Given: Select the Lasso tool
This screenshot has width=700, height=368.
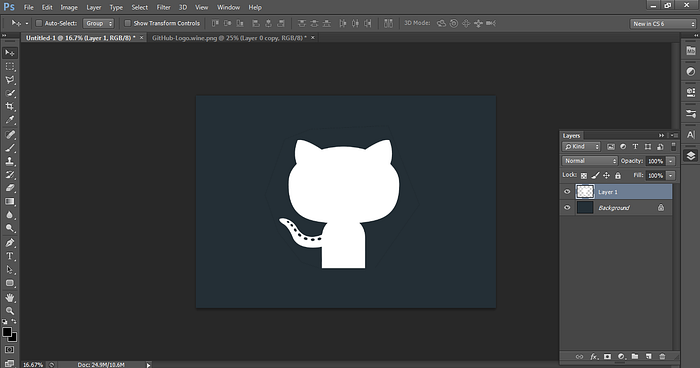Looking at the screenshot, I should 9,79.
